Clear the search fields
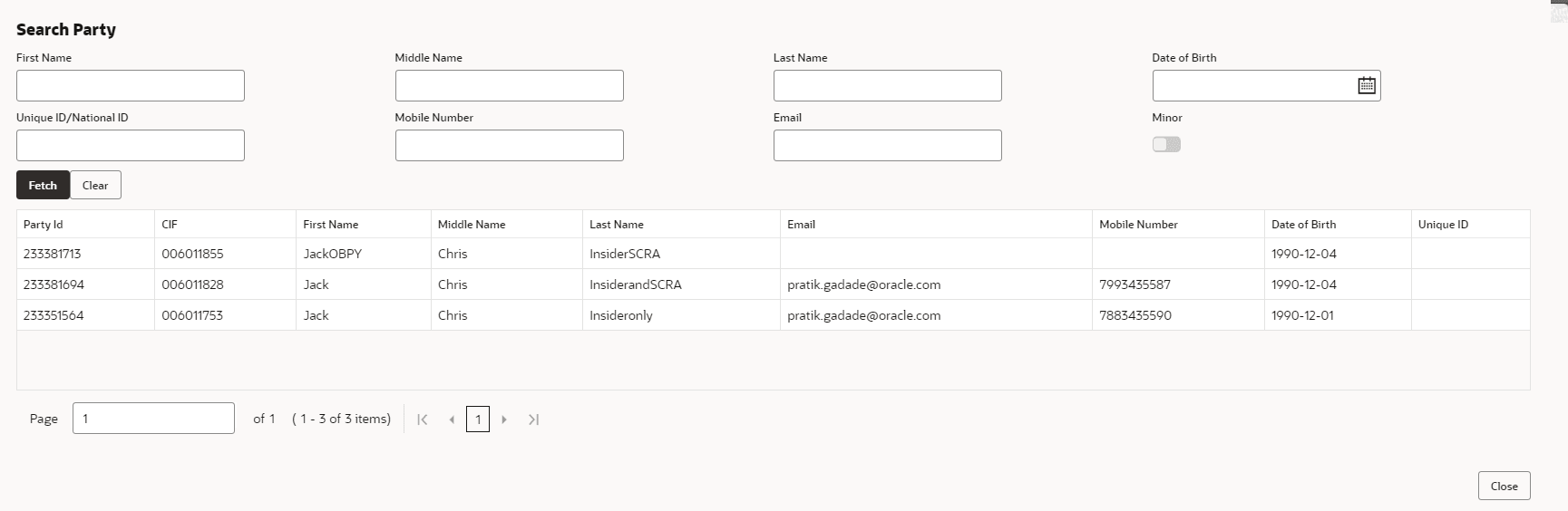1568x511 pixels. tap(95, 185)
